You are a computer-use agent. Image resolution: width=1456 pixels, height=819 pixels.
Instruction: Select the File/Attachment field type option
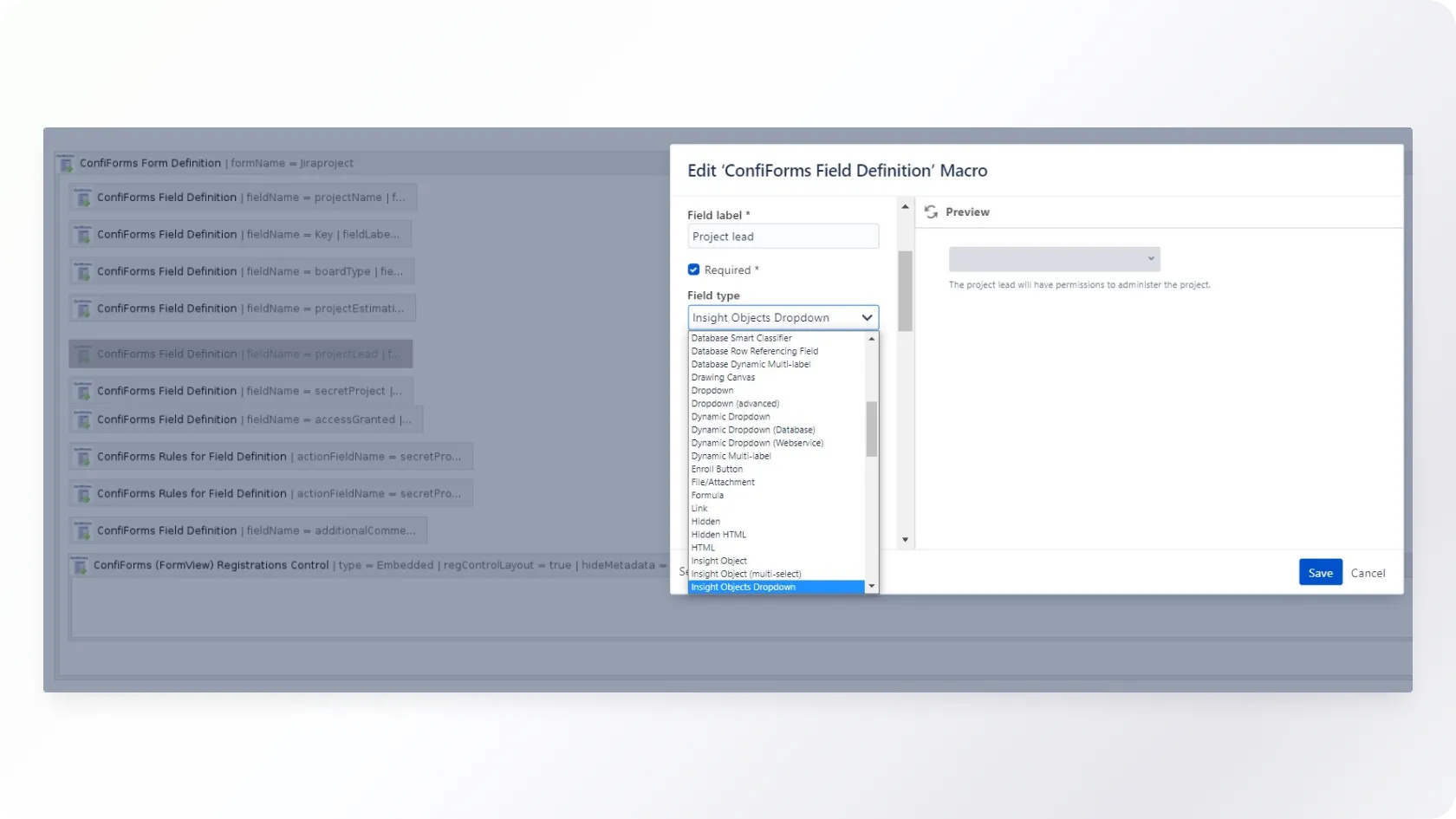click(x=723, y=482)
